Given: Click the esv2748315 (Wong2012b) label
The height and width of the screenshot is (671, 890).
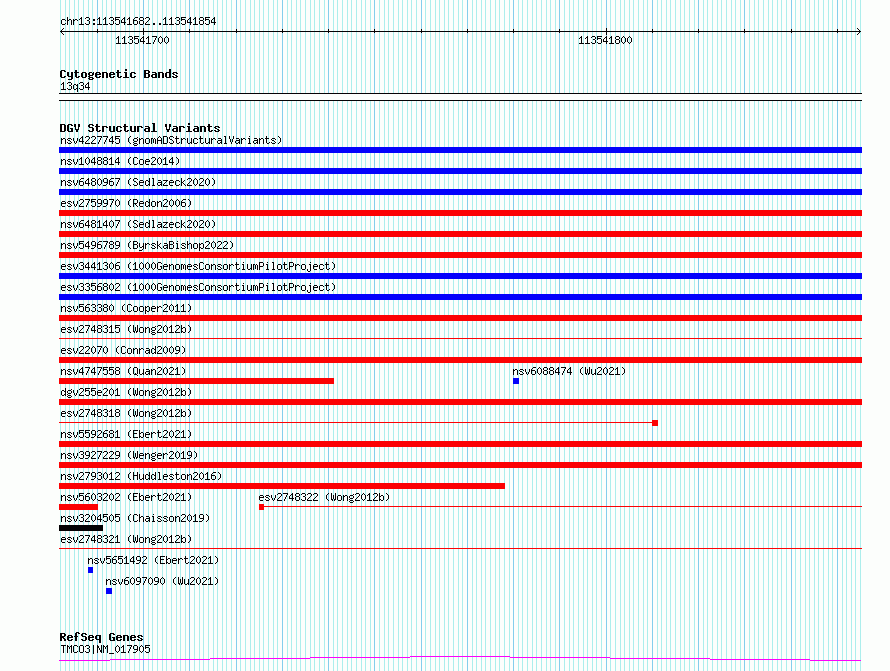Looking at the screenshot, I should (126, 329).
